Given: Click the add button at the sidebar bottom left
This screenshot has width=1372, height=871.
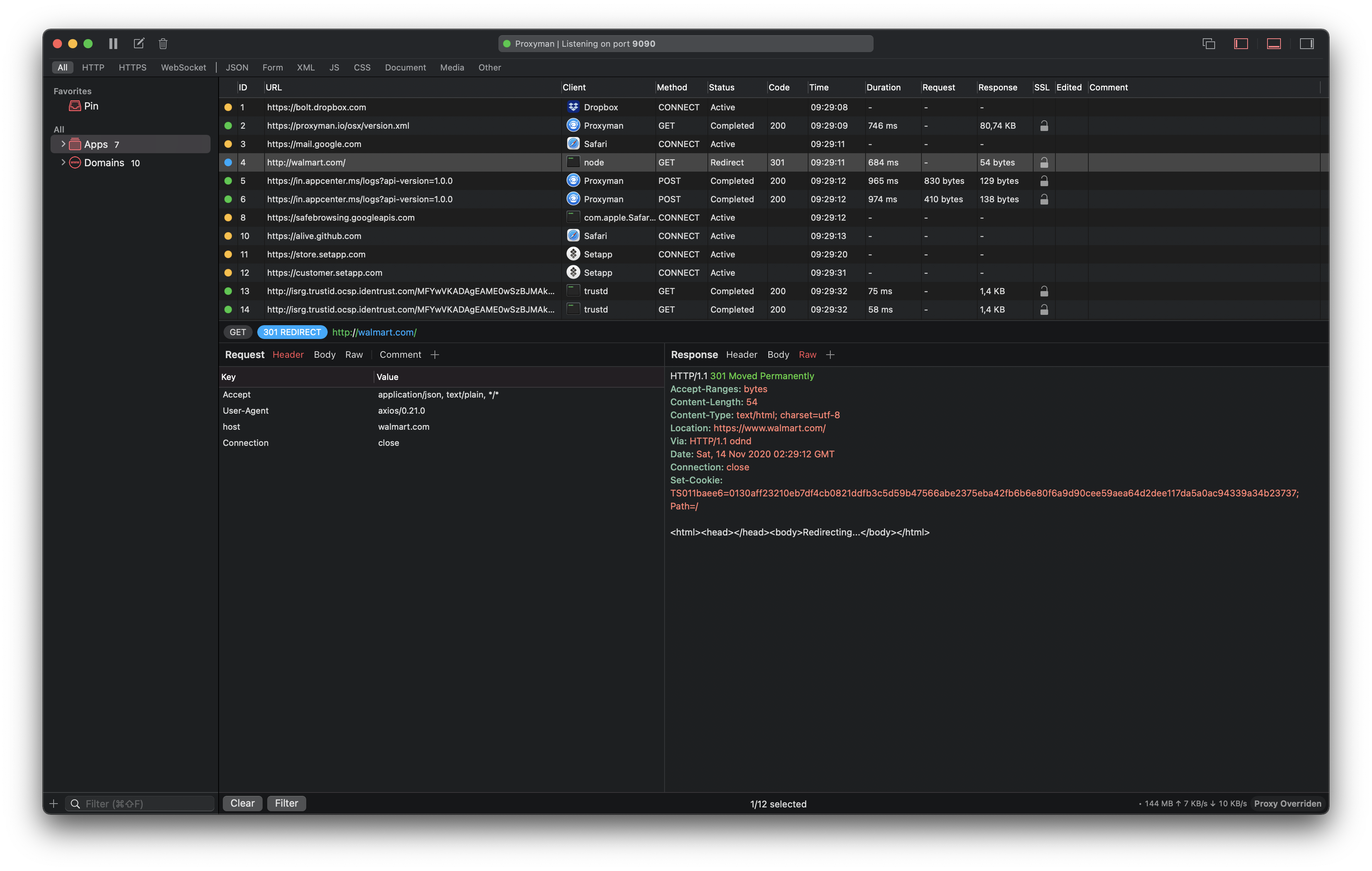Looking at the screenshot, I should (54, 803).
